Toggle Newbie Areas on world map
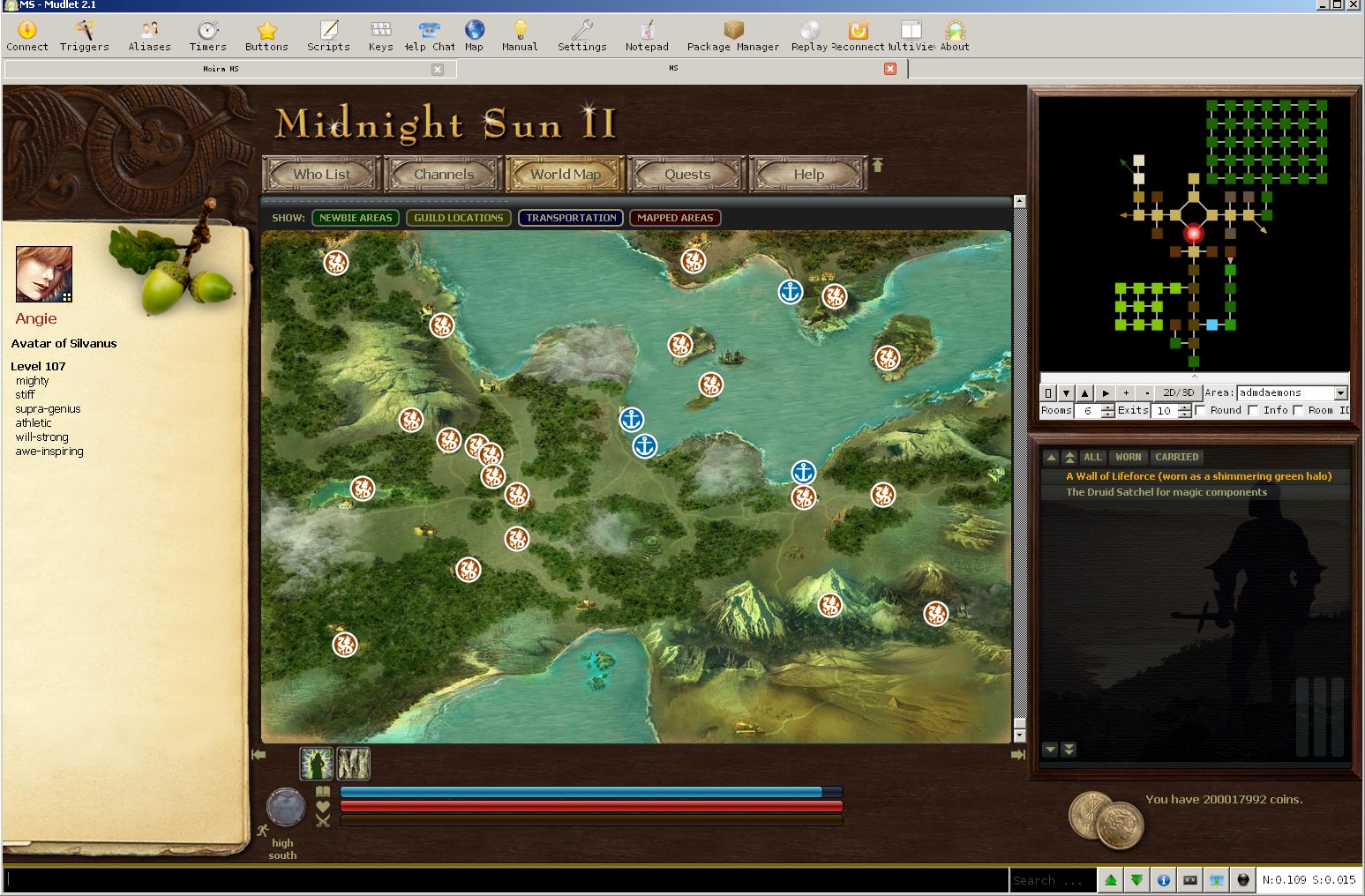The image size is (1365, 896). pyautogui.click(x=356, y=218)
